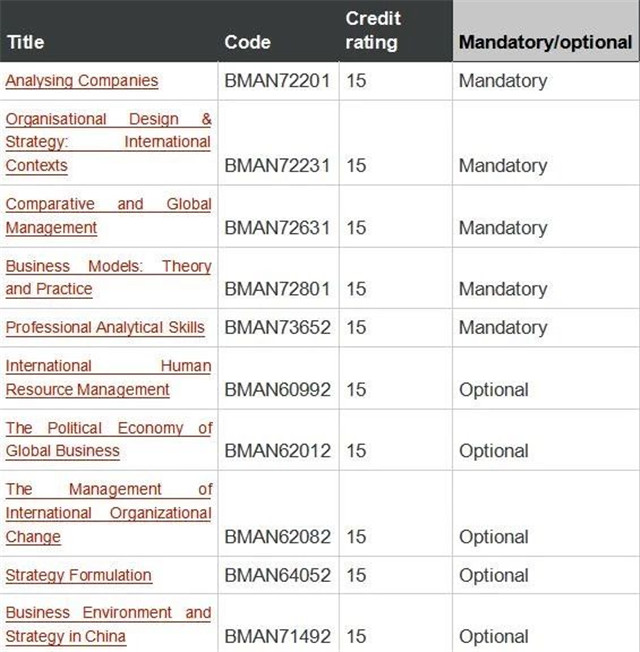
Task: Open Management of International Organizational Change link
Action: click(x=108, y=513)
